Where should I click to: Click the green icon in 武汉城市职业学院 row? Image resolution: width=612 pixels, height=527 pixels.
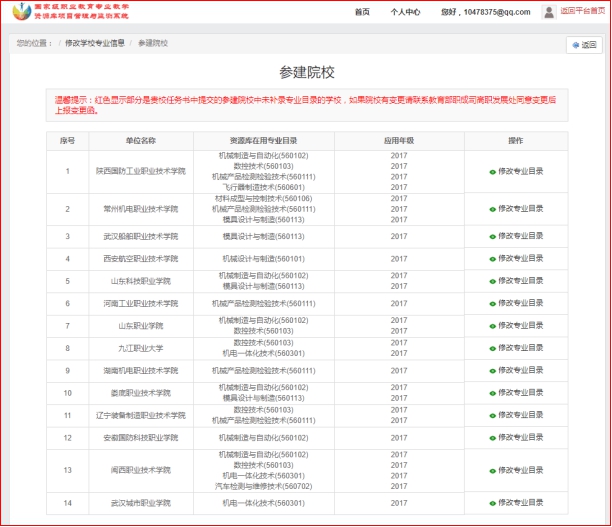[x=492, y=503]
